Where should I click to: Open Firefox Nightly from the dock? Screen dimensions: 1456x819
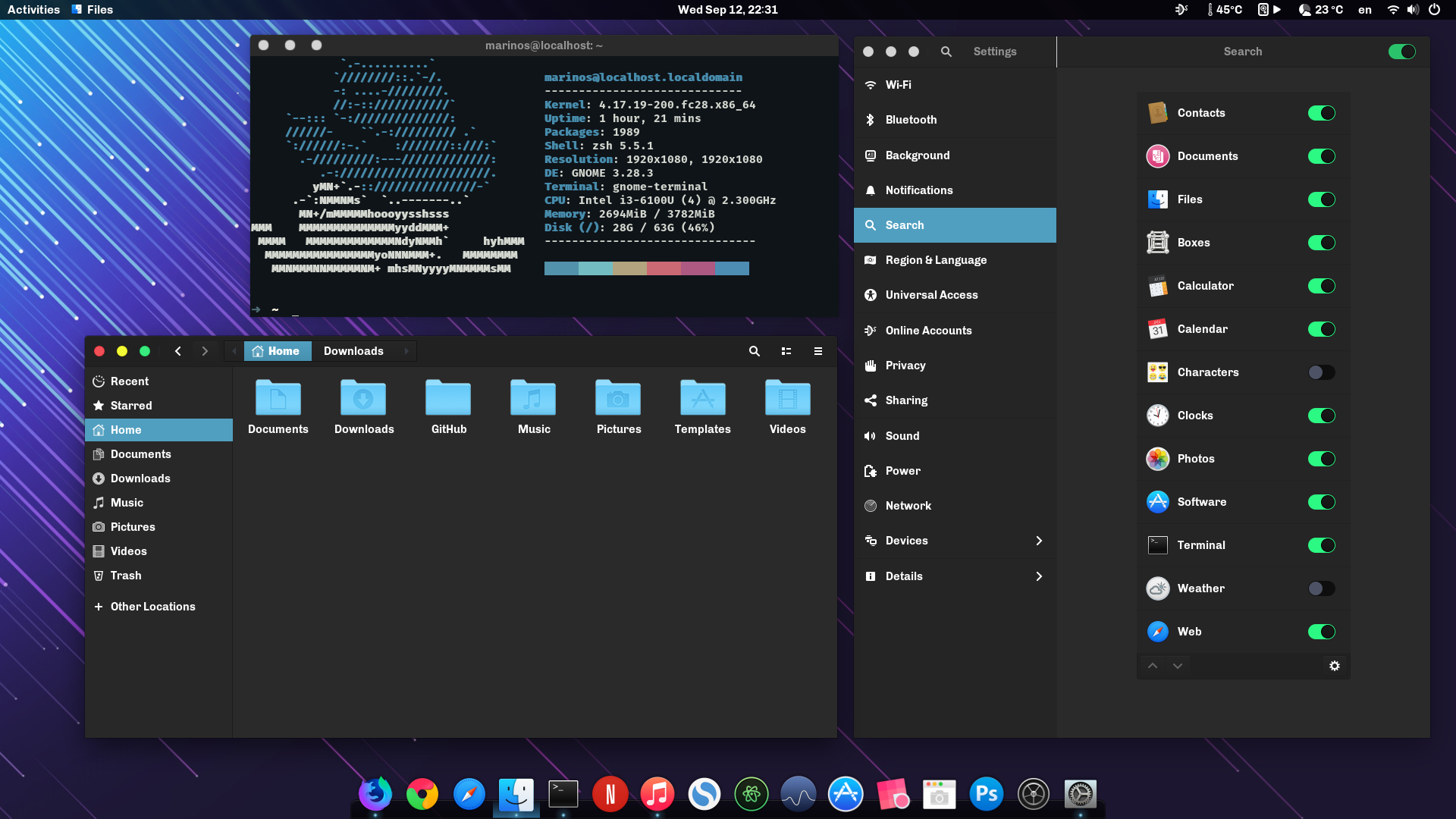click(375, 794)
